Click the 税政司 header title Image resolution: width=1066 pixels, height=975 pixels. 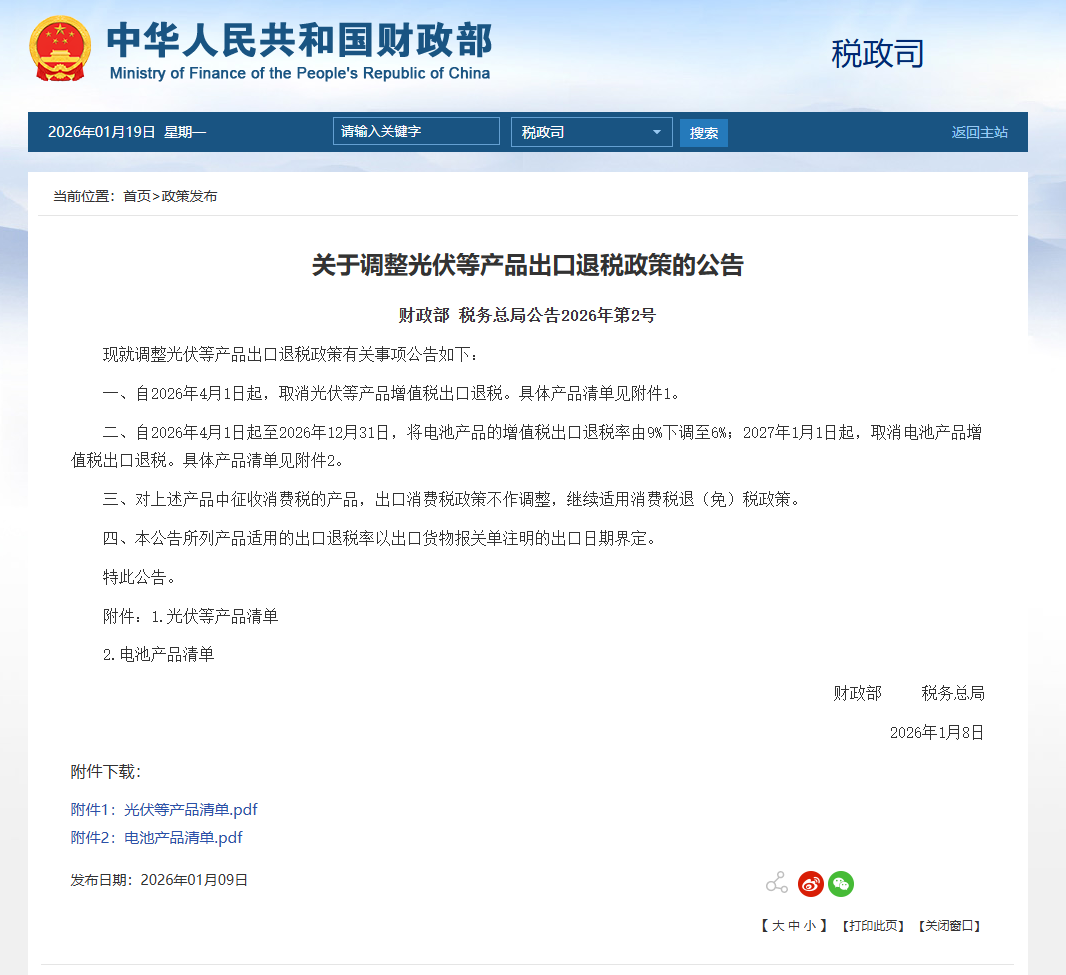(877, 54)
